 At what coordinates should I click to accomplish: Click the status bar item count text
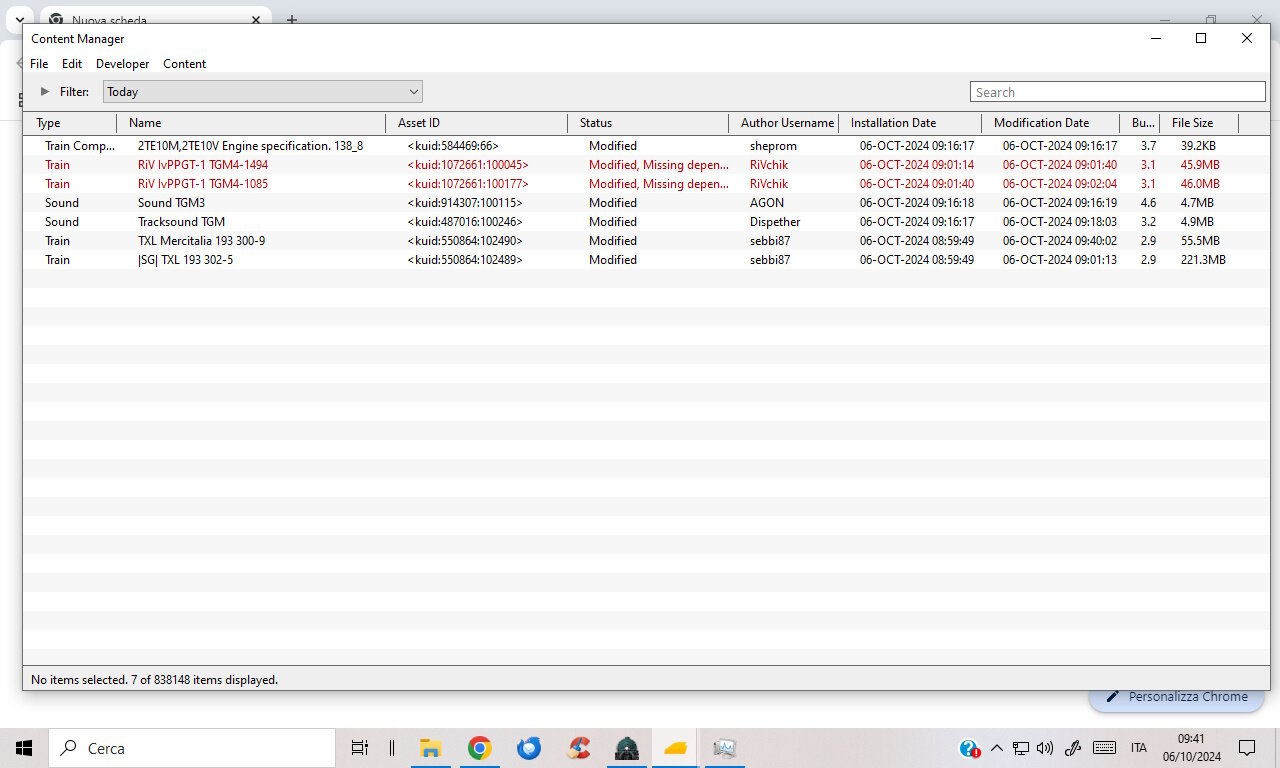tap(155, 680)
